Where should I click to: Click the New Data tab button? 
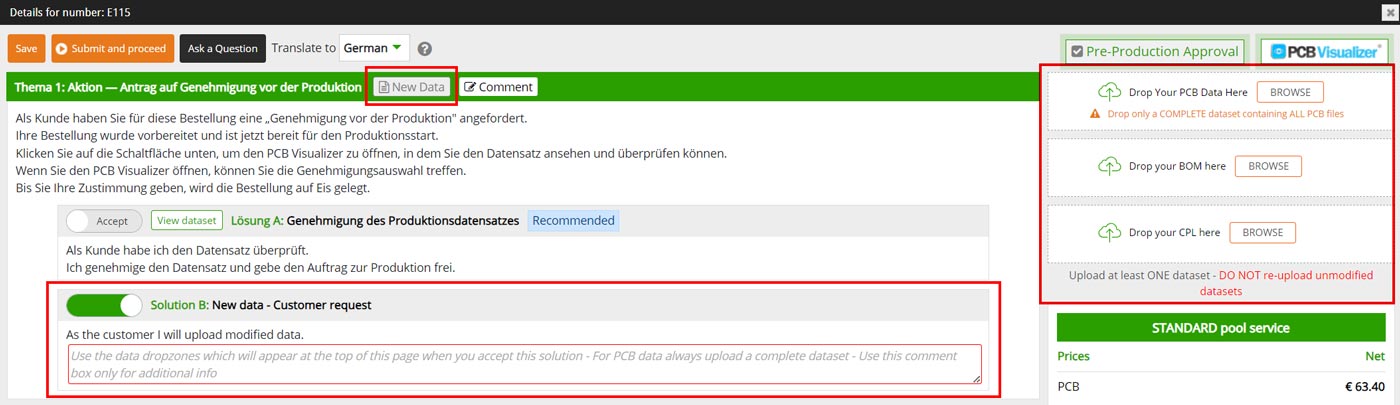(x=412, y=87)
